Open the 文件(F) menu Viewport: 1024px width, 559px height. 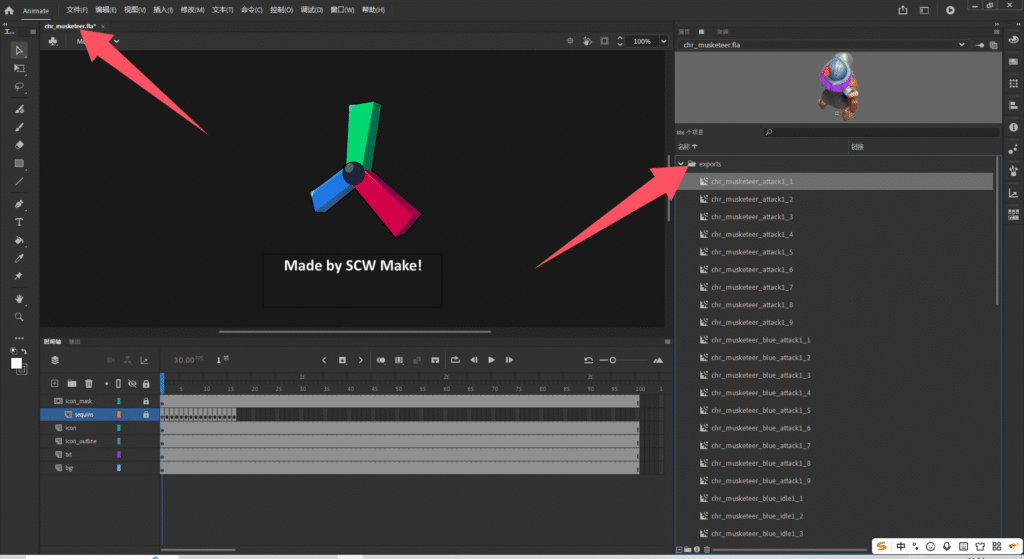pyautogui.click(x=77, y=10)
